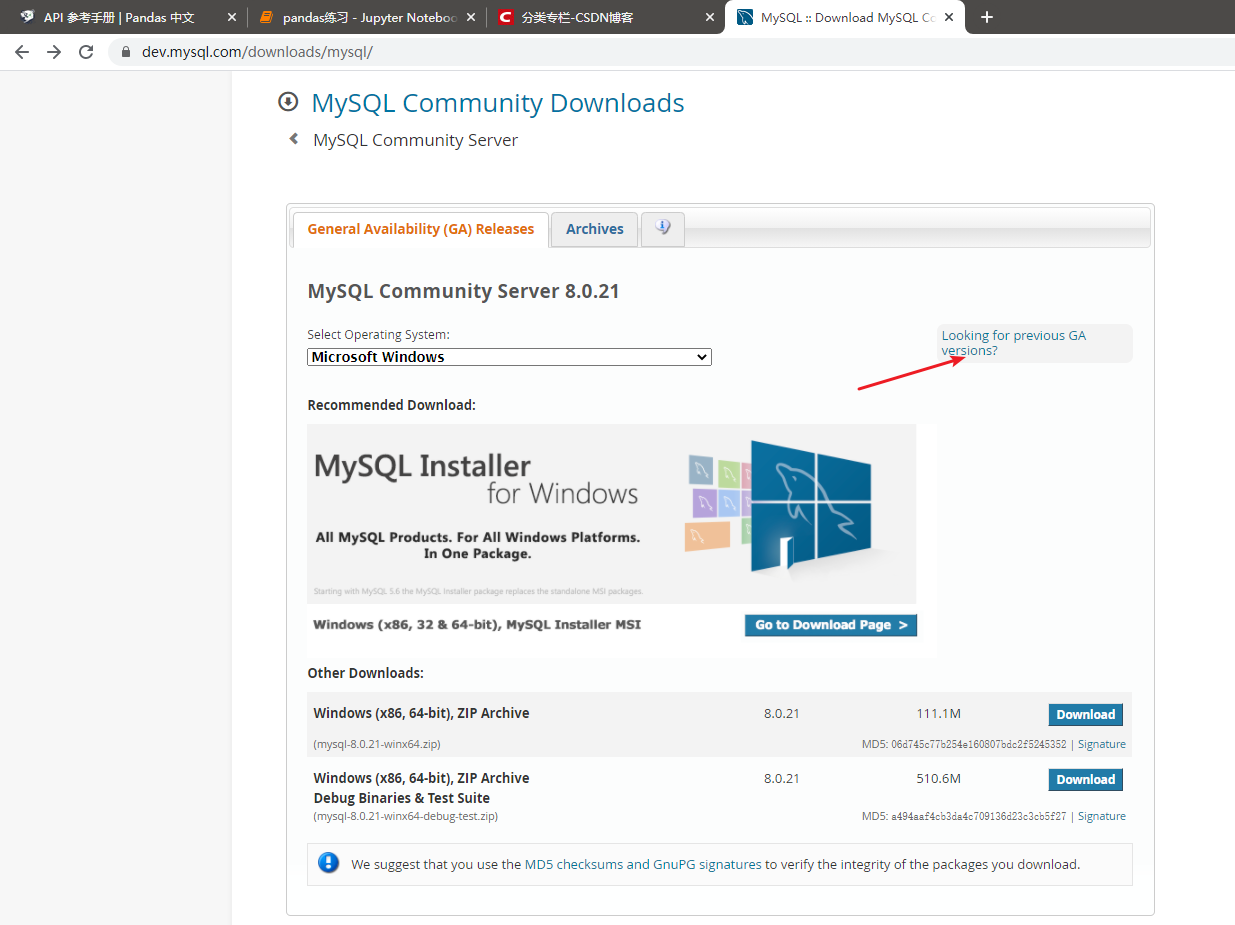This screenshot has width=1235, height=925.
Task: Click Debug Binaries & Test Suite text
Action: (x=402, y=798)
